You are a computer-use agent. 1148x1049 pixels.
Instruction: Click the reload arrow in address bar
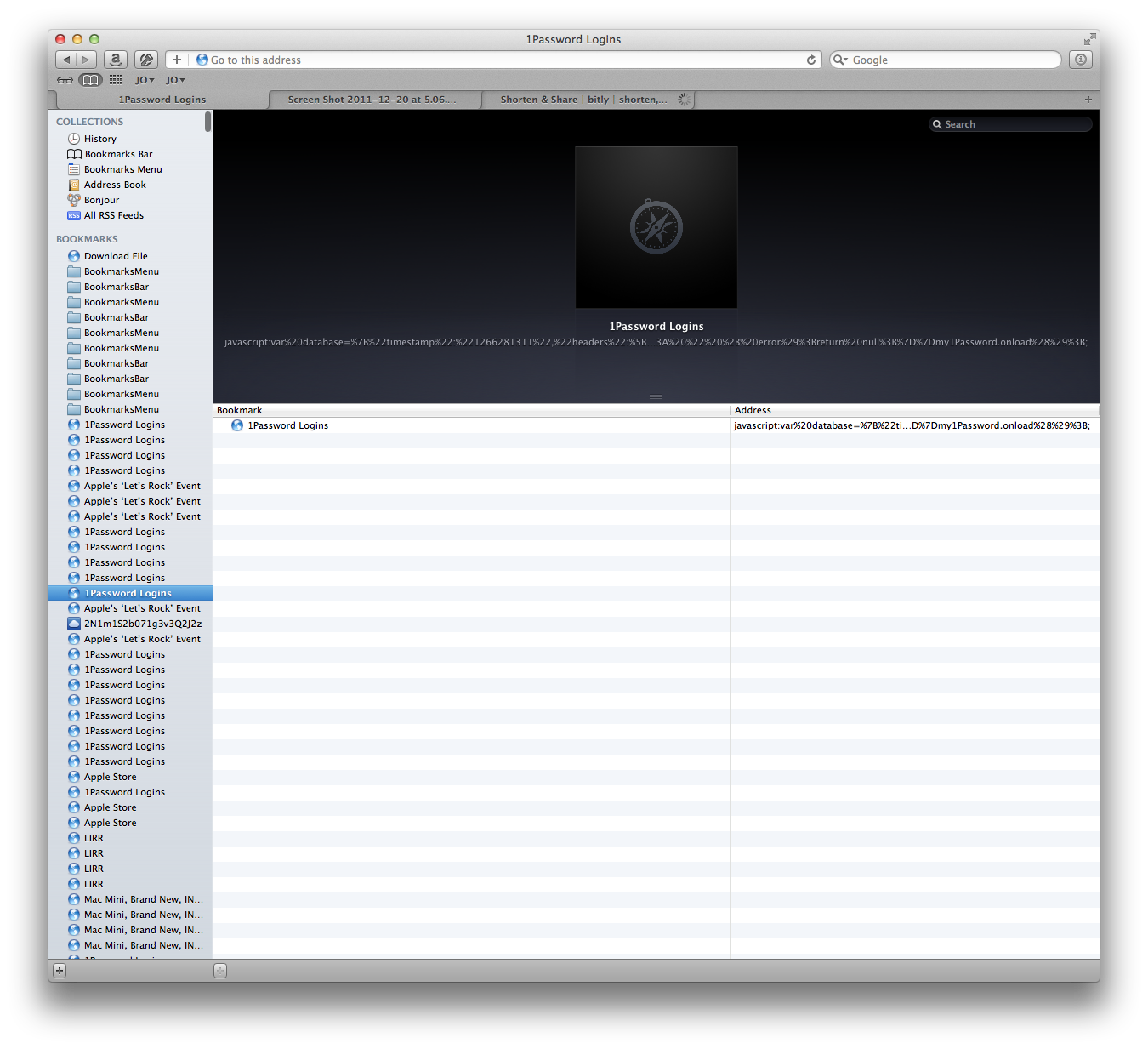811,60
